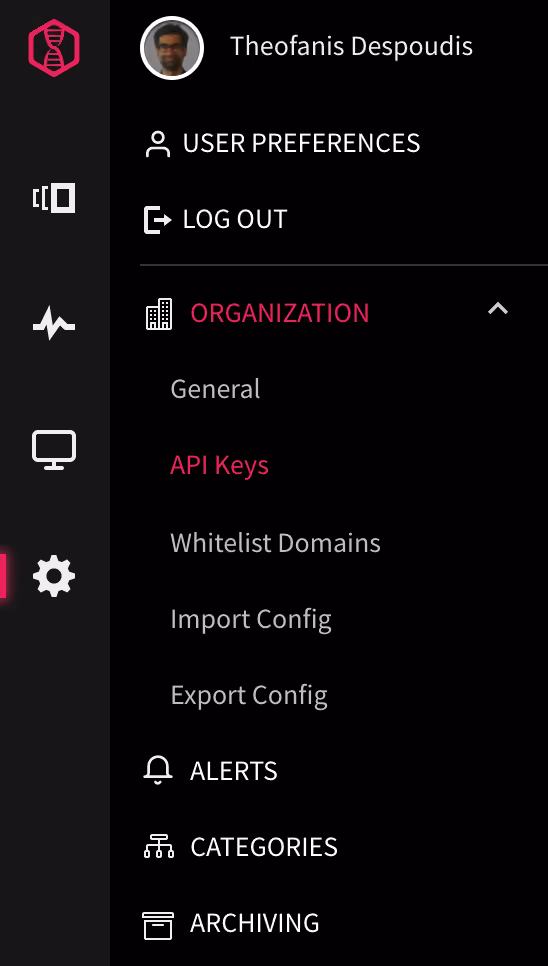This screenshot has height=966, width=548.
Task: Click the log out door arrow icon
Action: tap(158, 220)
